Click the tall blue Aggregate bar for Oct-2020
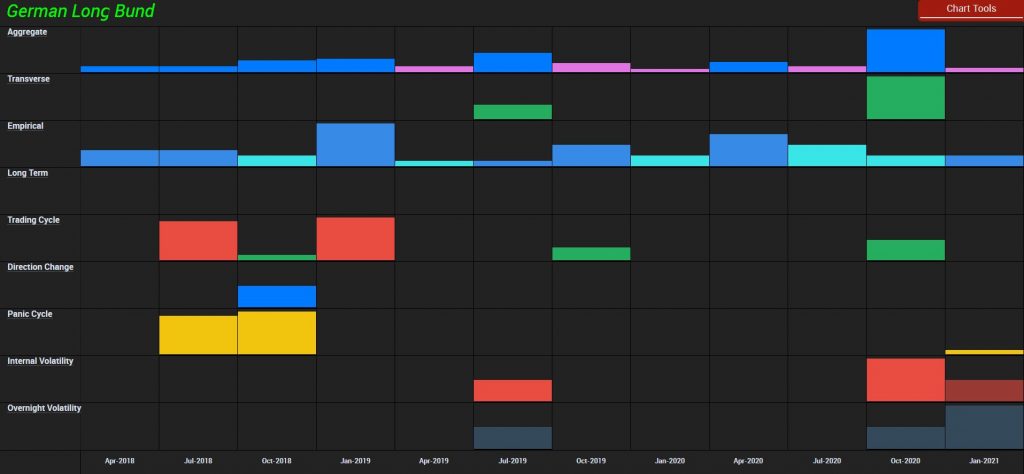Image resolution: width=1024 pixels, height=474 pixels. 905,50
